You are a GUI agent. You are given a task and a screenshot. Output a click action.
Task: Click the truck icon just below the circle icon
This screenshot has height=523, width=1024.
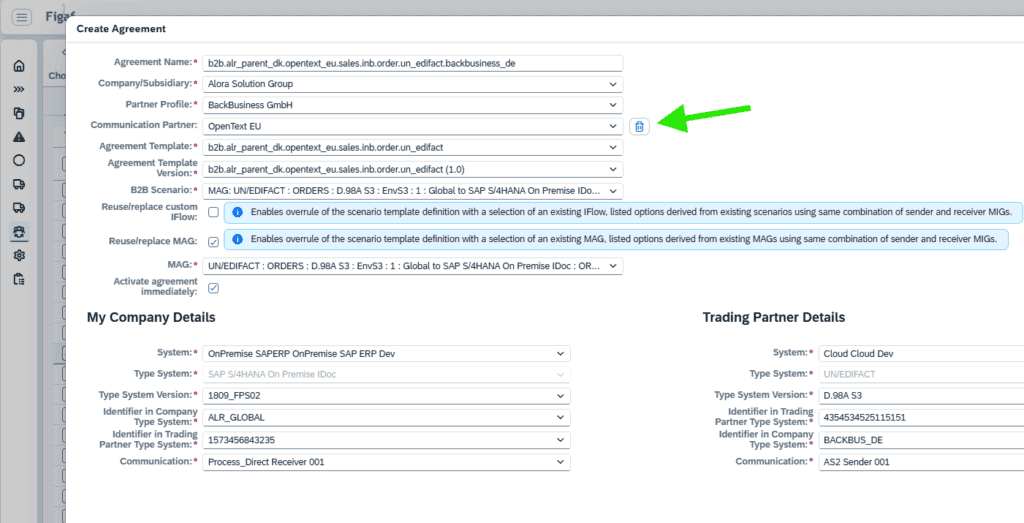19,184
